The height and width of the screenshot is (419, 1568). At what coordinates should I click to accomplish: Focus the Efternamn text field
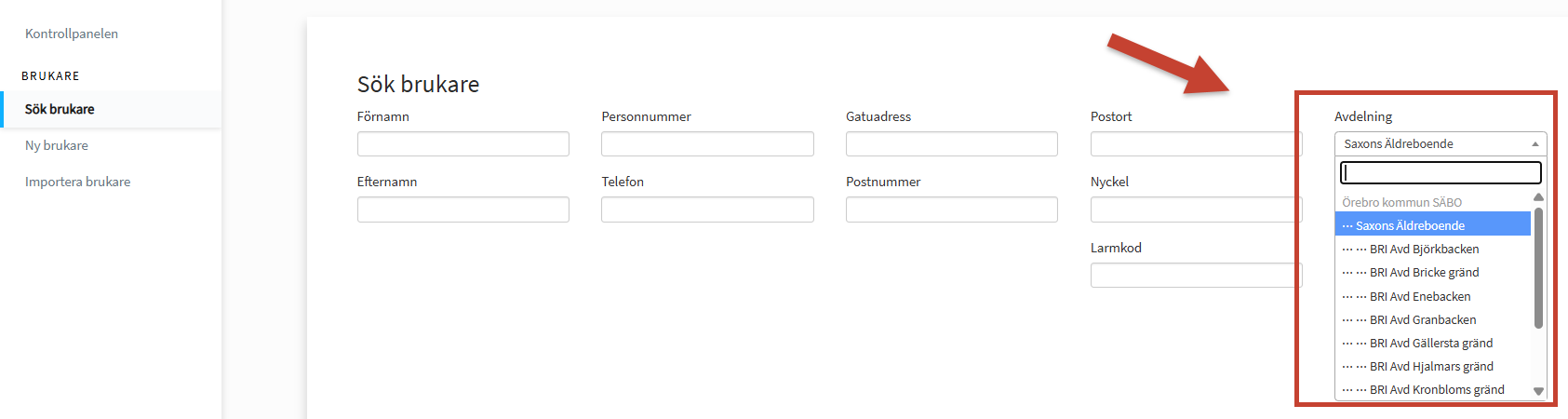[x=463, y=209]
